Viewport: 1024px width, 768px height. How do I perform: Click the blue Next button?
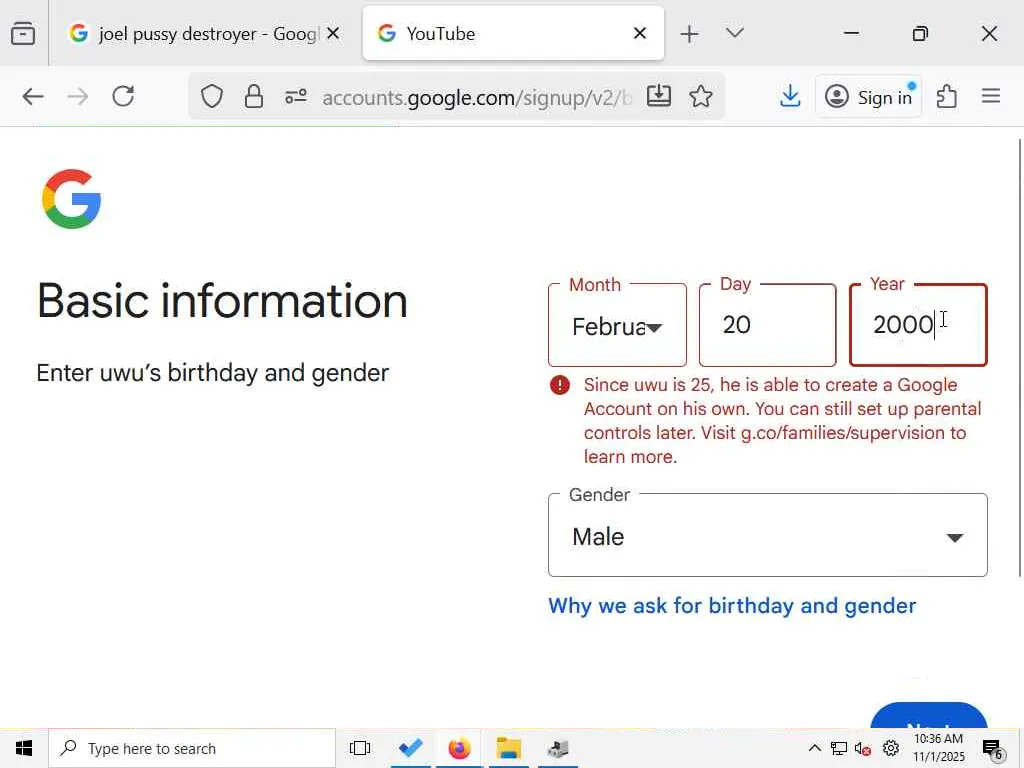(x=929, y=716)
